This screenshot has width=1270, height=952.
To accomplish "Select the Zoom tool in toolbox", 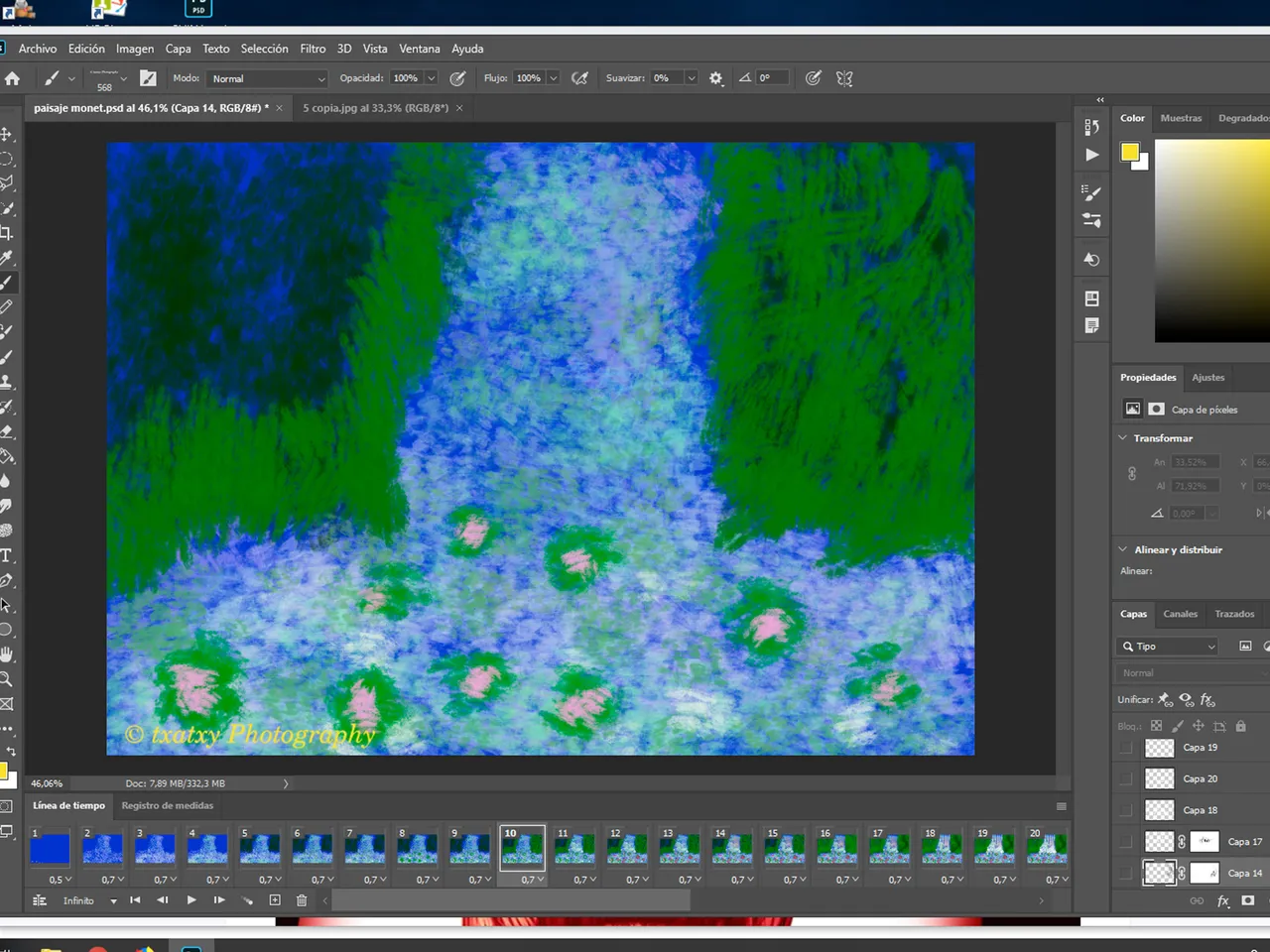I will pyautogui.click(x=6, y=679).
